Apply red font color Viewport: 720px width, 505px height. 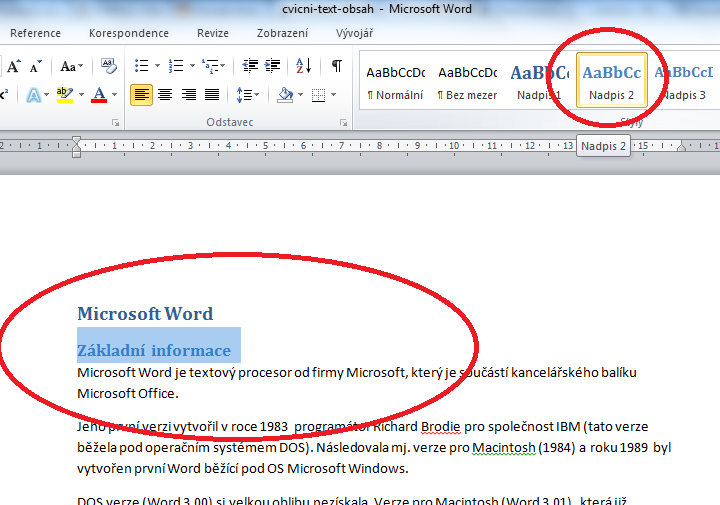[99, 95]
